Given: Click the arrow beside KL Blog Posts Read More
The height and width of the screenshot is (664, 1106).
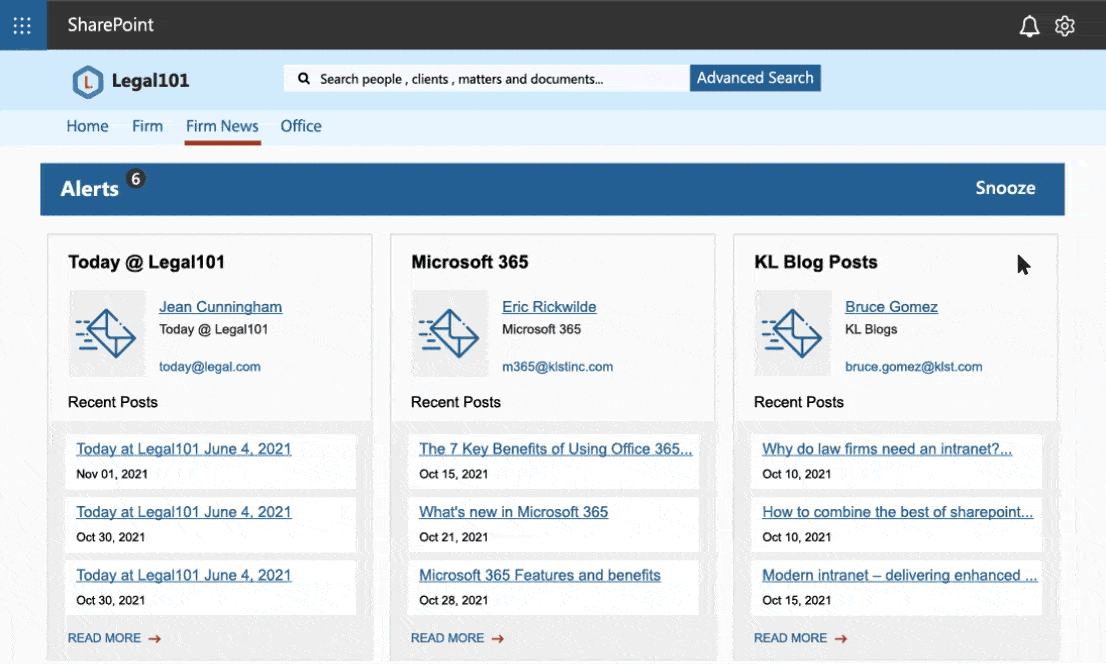Looking at the screenshot, I should click(841, 639).
